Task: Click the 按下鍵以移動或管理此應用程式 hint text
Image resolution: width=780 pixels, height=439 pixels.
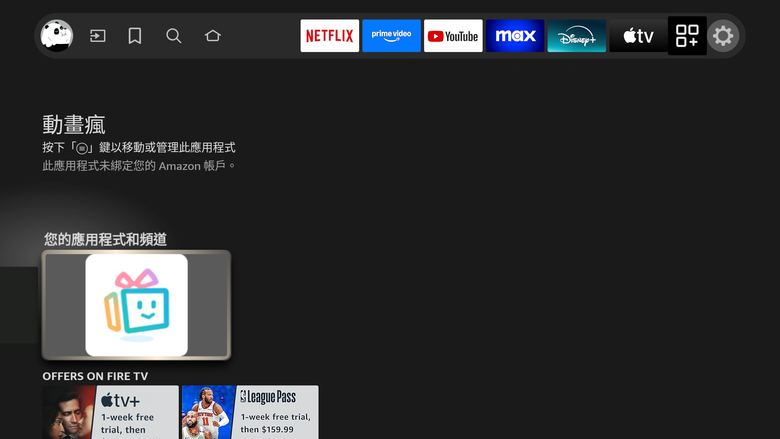Action: point(139,148)
